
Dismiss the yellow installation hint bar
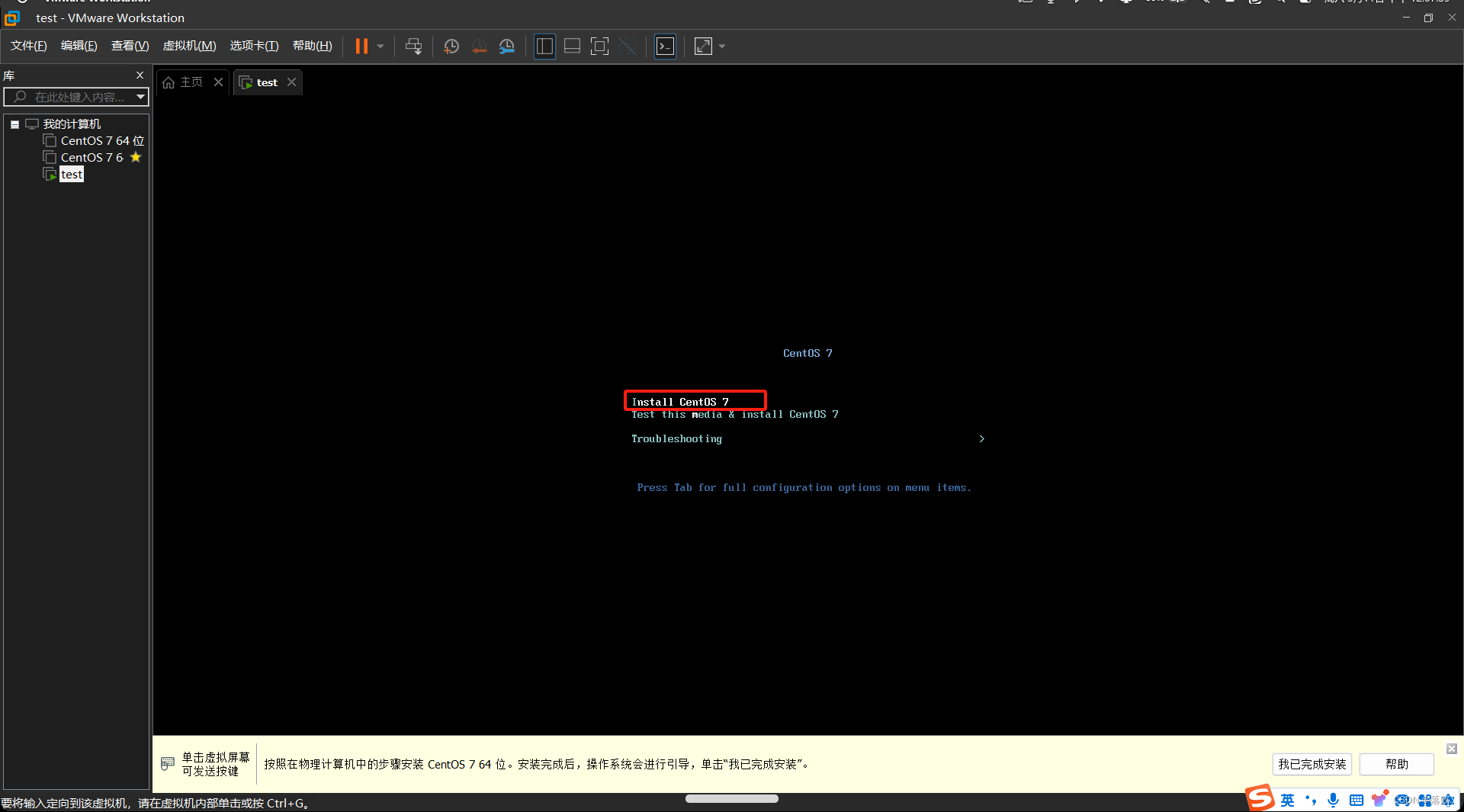[1452, 749]
